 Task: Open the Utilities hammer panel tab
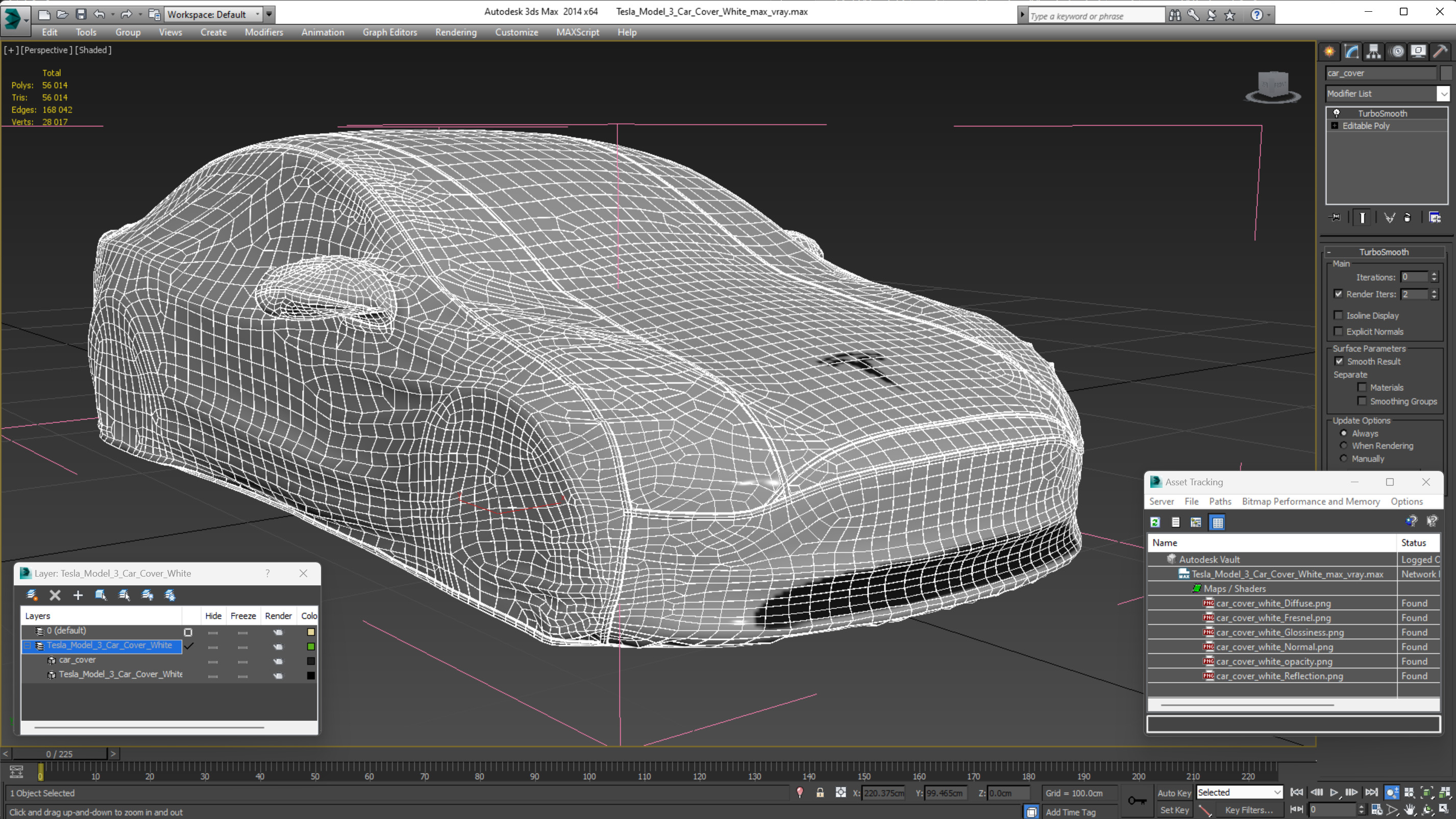tap(1441, 52)
